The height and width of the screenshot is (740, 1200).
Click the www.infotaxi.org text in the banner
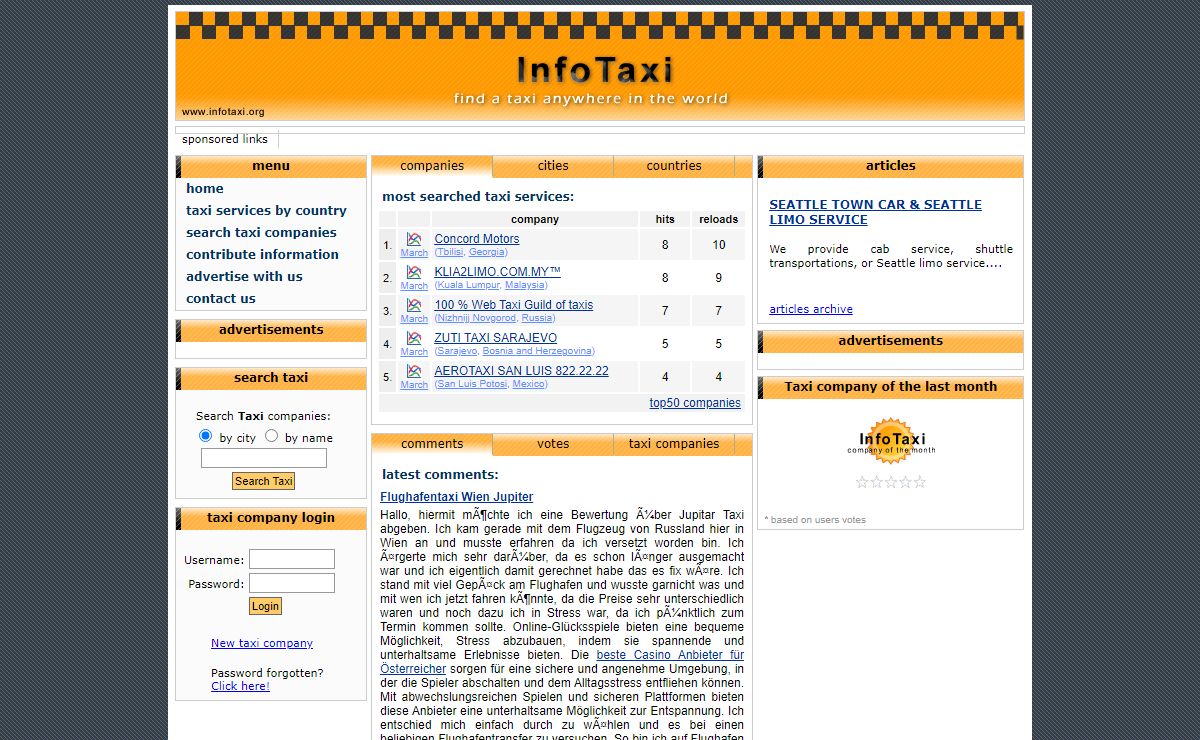click(223, 112)
